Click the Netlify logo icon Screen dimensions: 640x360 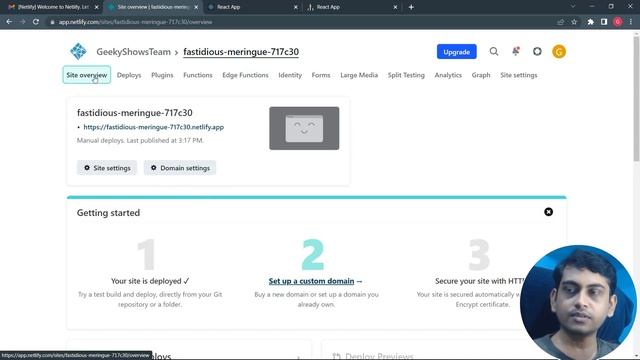click(x=78, y=51)
